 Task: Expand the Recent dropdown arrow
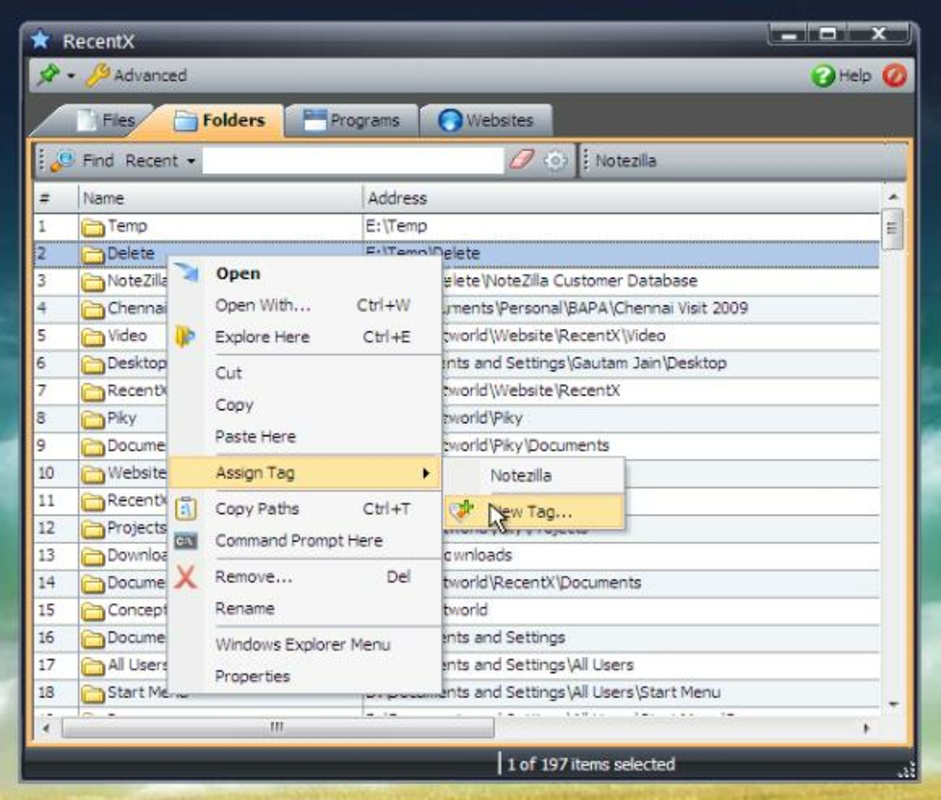[x=191, y=161]
